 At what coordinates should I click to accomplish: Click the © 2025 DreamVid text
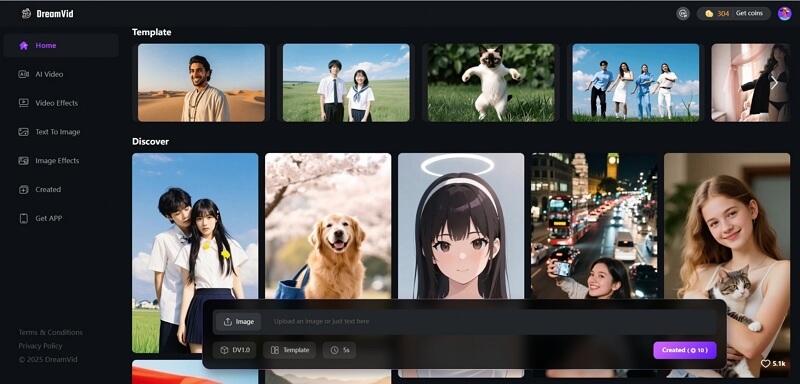(x=48, y=360)
